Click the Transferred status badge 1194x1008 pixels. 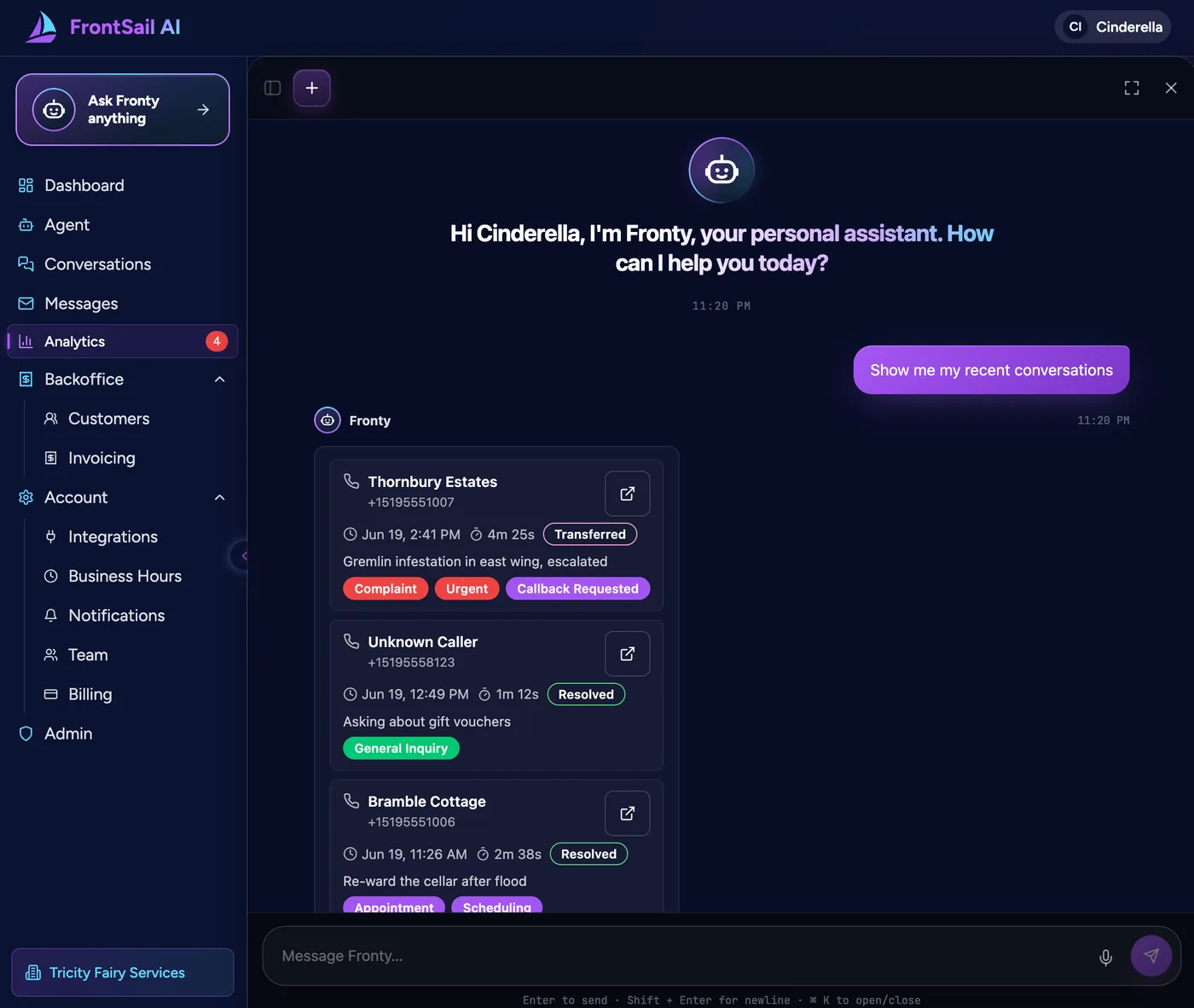tap(590, 535)
